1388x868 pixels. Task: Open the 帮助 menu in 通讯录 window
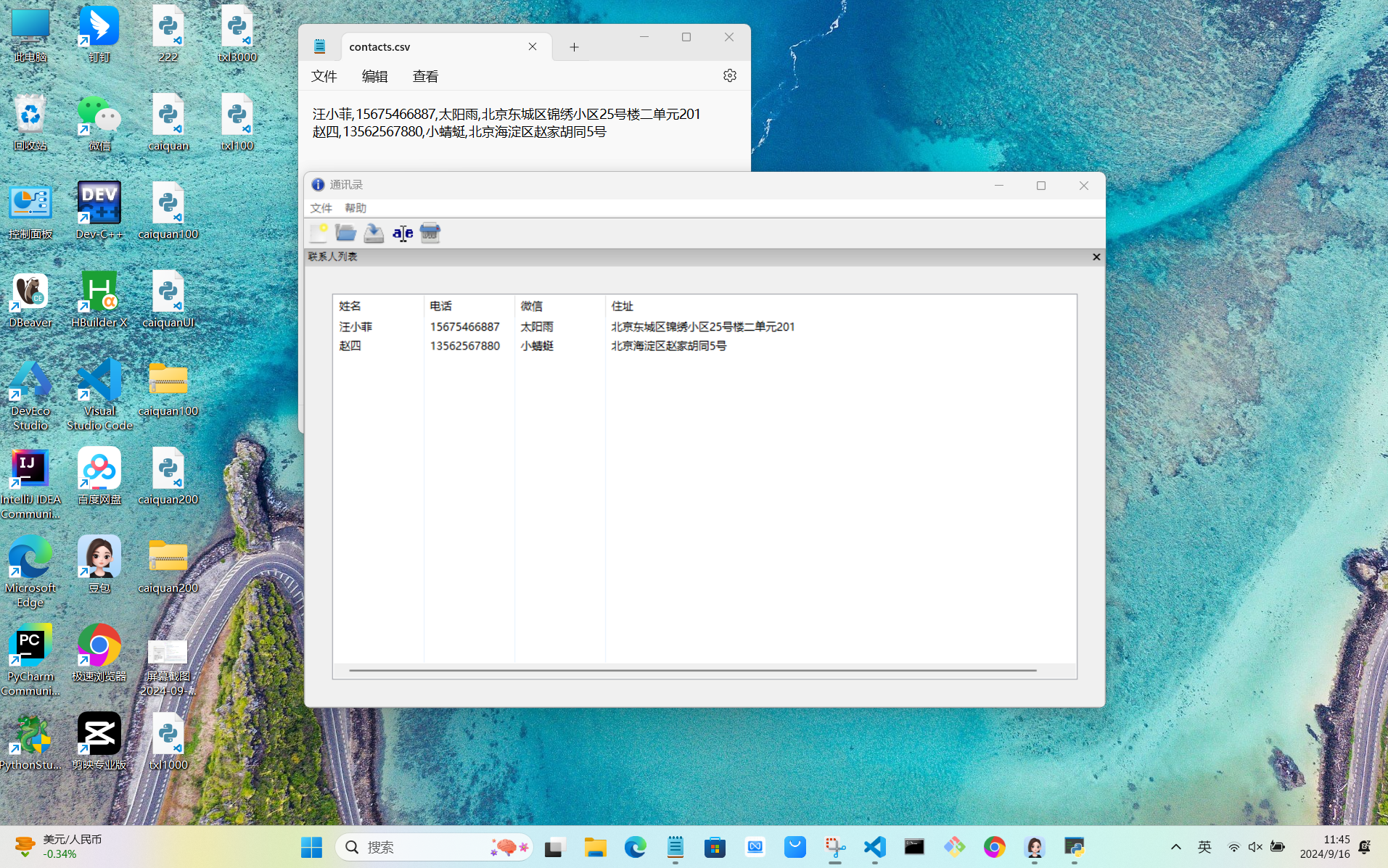pyautogui.click(x=356, y=208)
